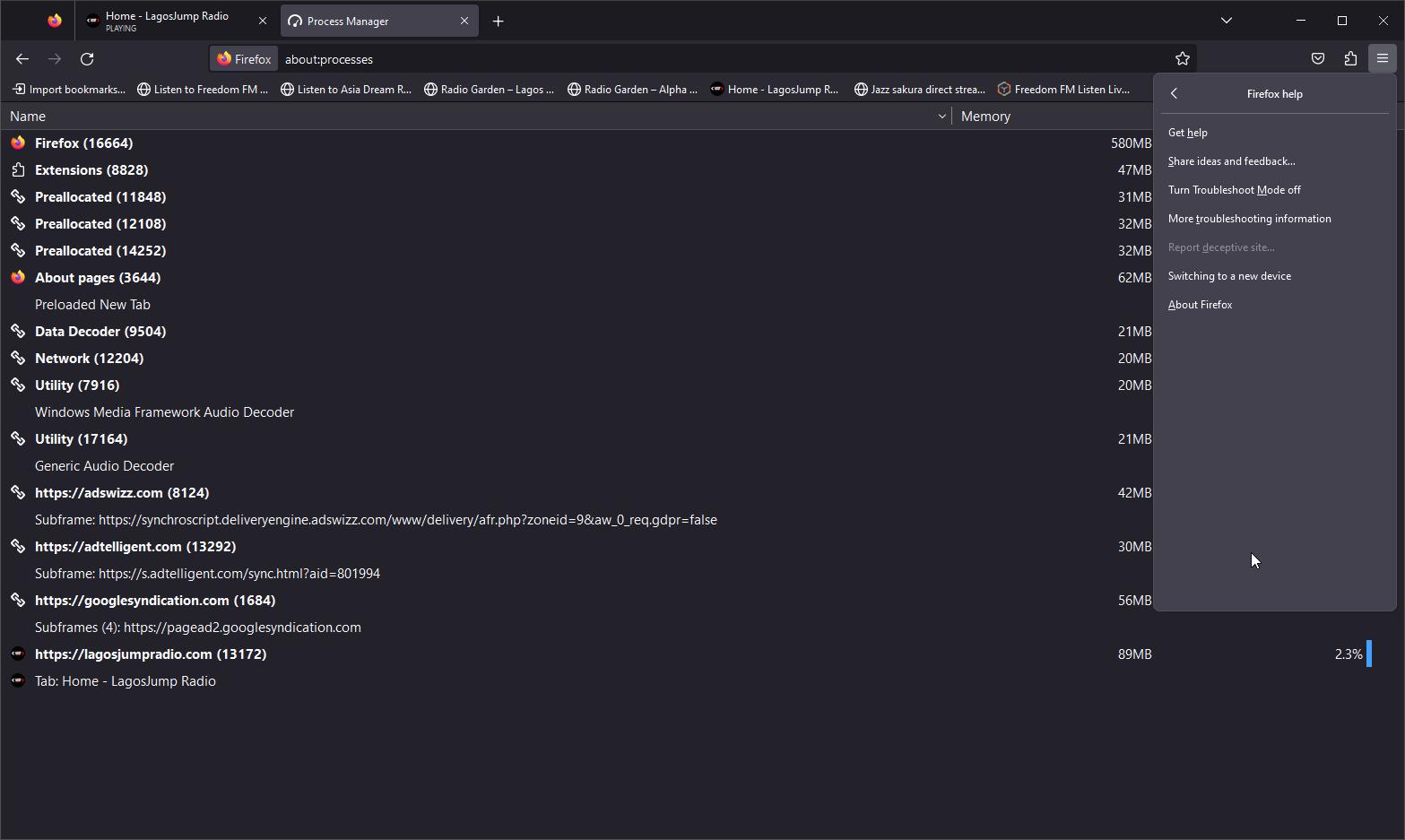Screen dimensions: 1405x840
Task: Click 89MB memory value of lagosjumpradio
Action: (x=1134, y=654)
